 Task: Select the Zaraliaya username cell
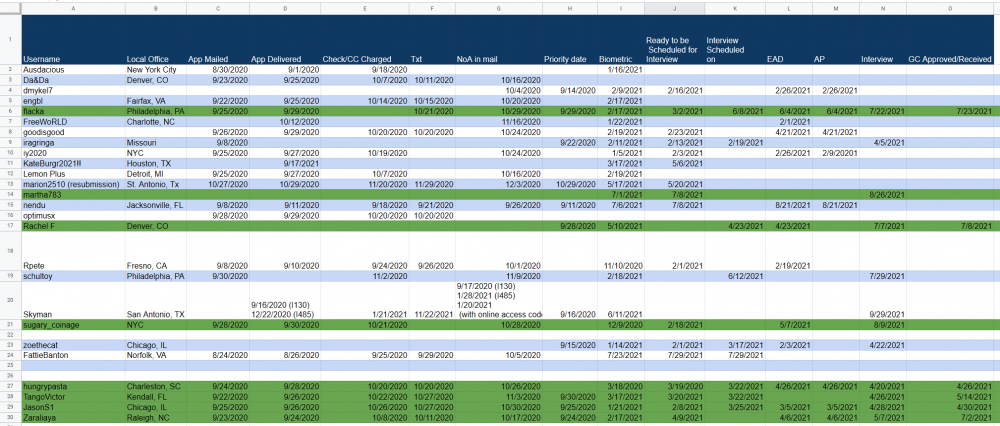click(x=73, y=417)
